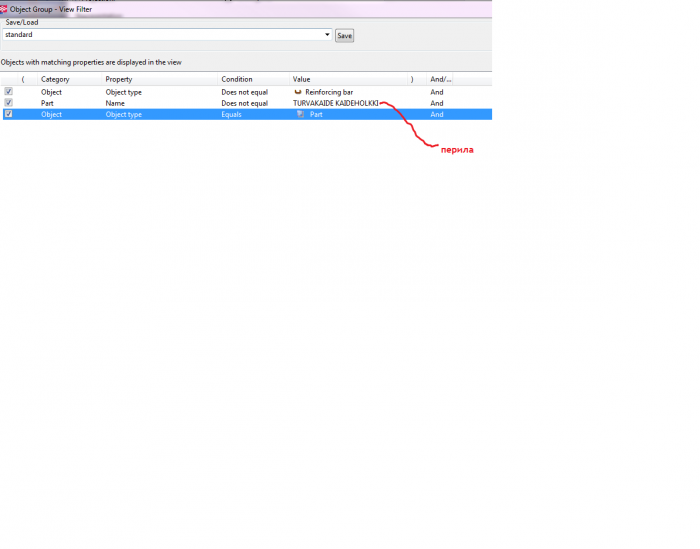The height and width of the screenshot is (549, 700).
Task: Click the Condition column header
Action: tap(254, 79)
